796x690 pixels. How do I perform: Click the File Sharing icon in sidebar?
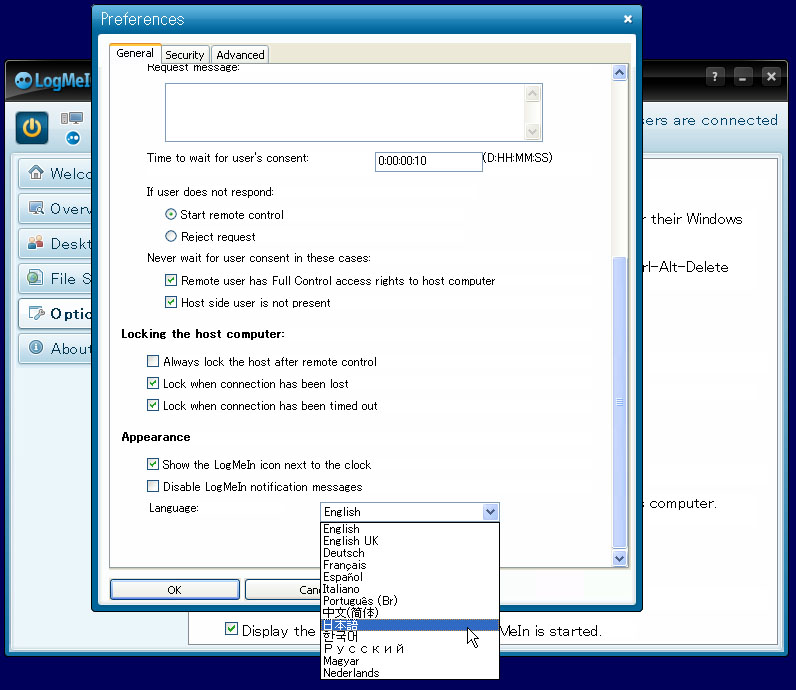(x=35, y=278)
